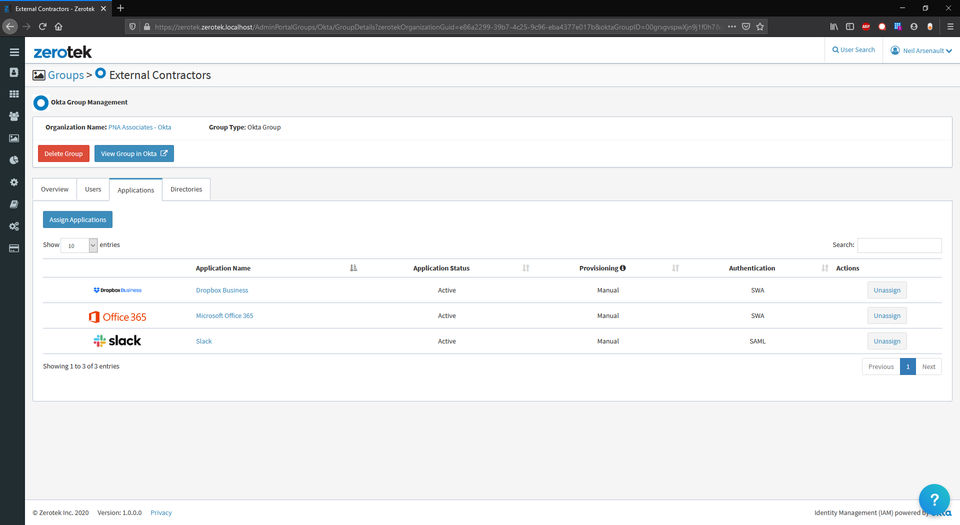Reload the page with refresh icon

pyautogui.click(x=42, y=26)
